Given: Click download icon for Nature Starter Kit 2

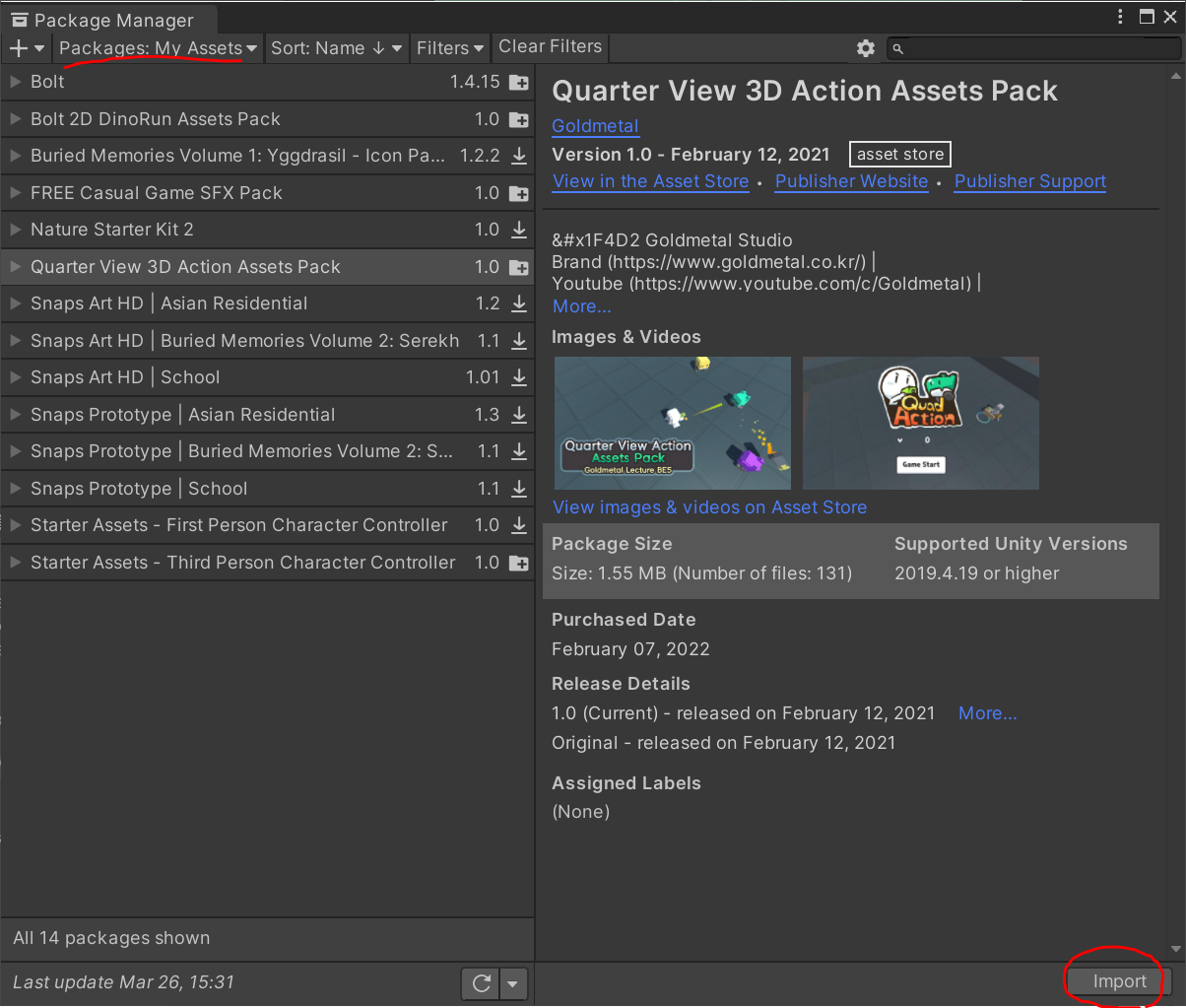Looking at the screenshot, I should point(518,230).
